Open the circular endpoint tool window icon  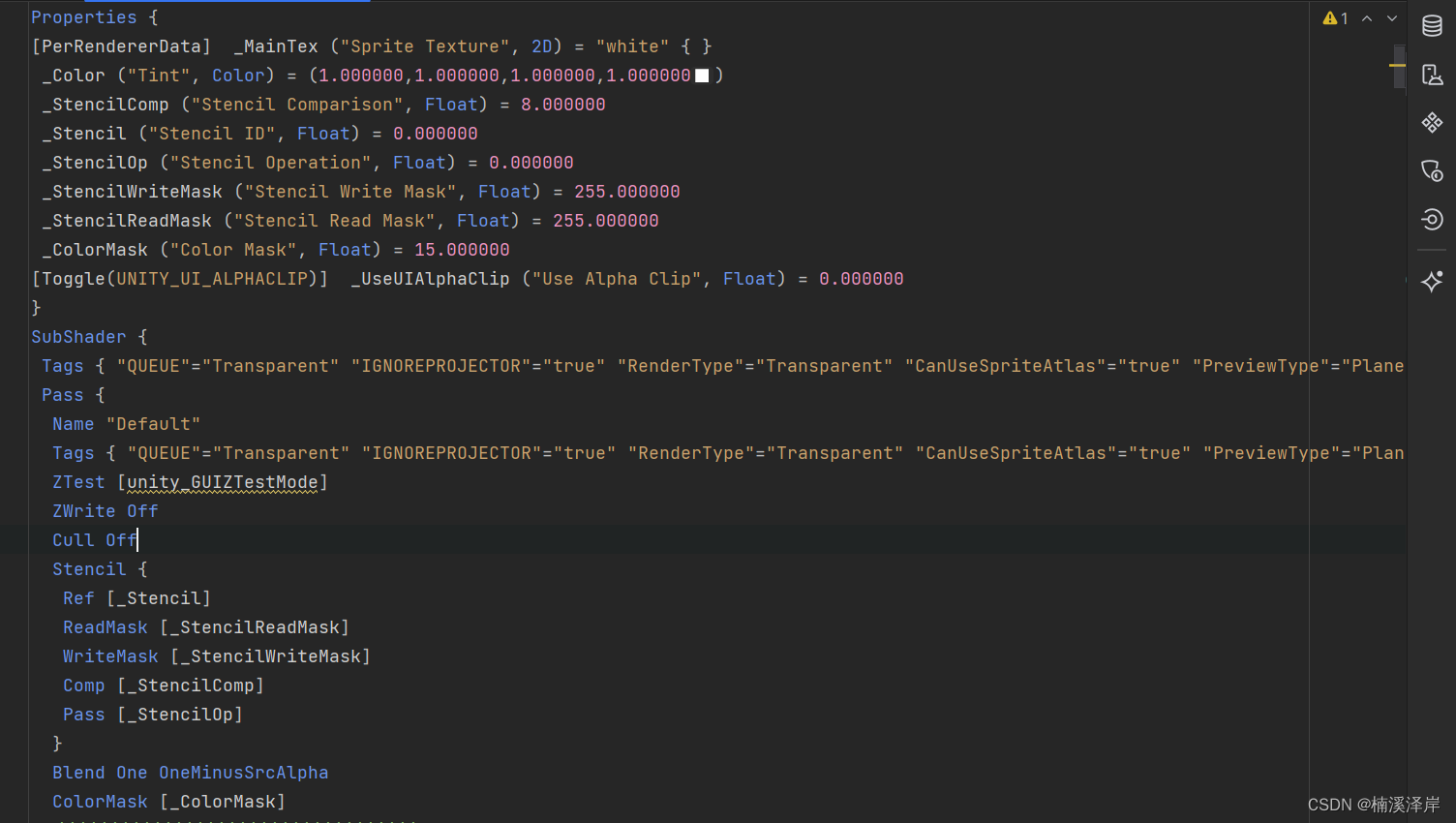tap(1432, 220)
